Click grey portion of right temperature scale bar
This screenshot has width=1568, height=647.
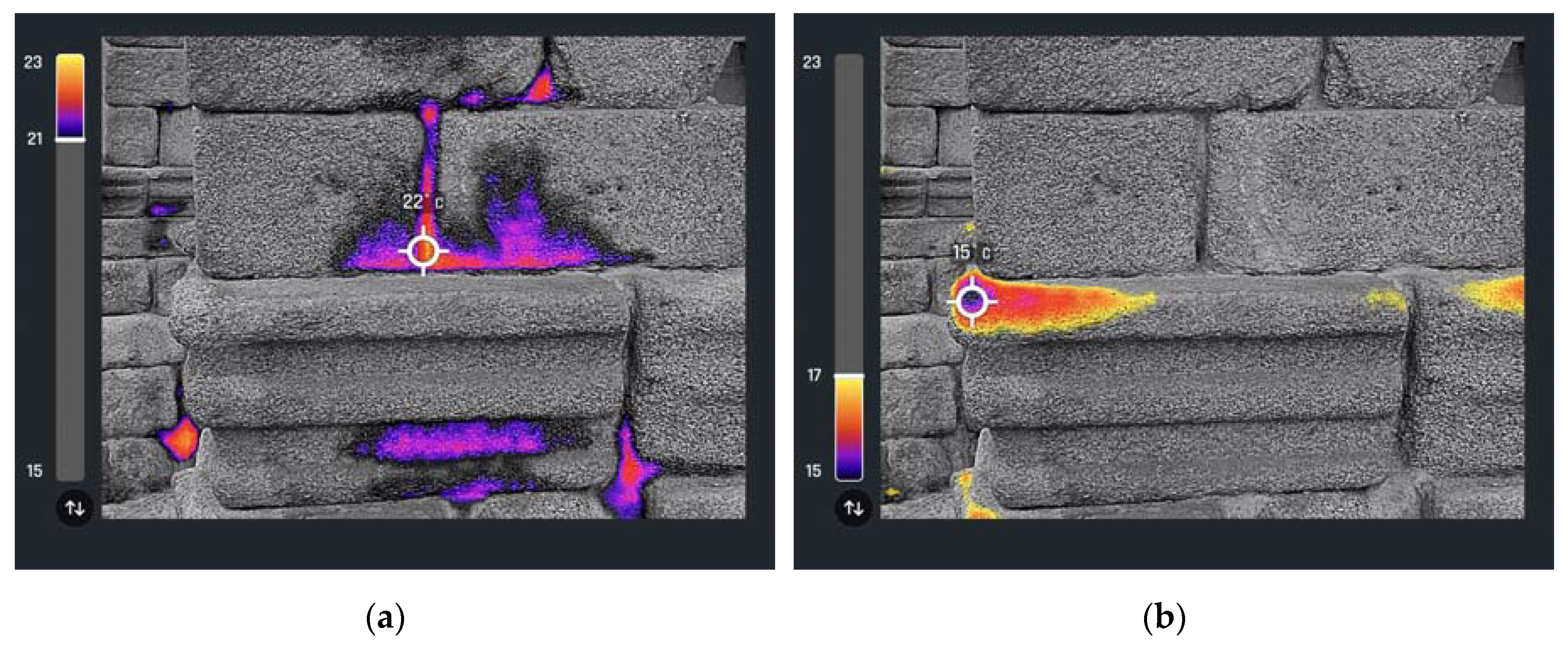pyautogui.click(x=849, y=213)
